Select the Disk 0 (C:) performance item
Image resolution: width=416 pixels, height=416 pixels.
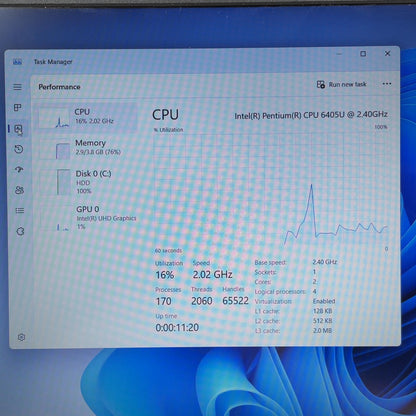click(x=88, y=182)
